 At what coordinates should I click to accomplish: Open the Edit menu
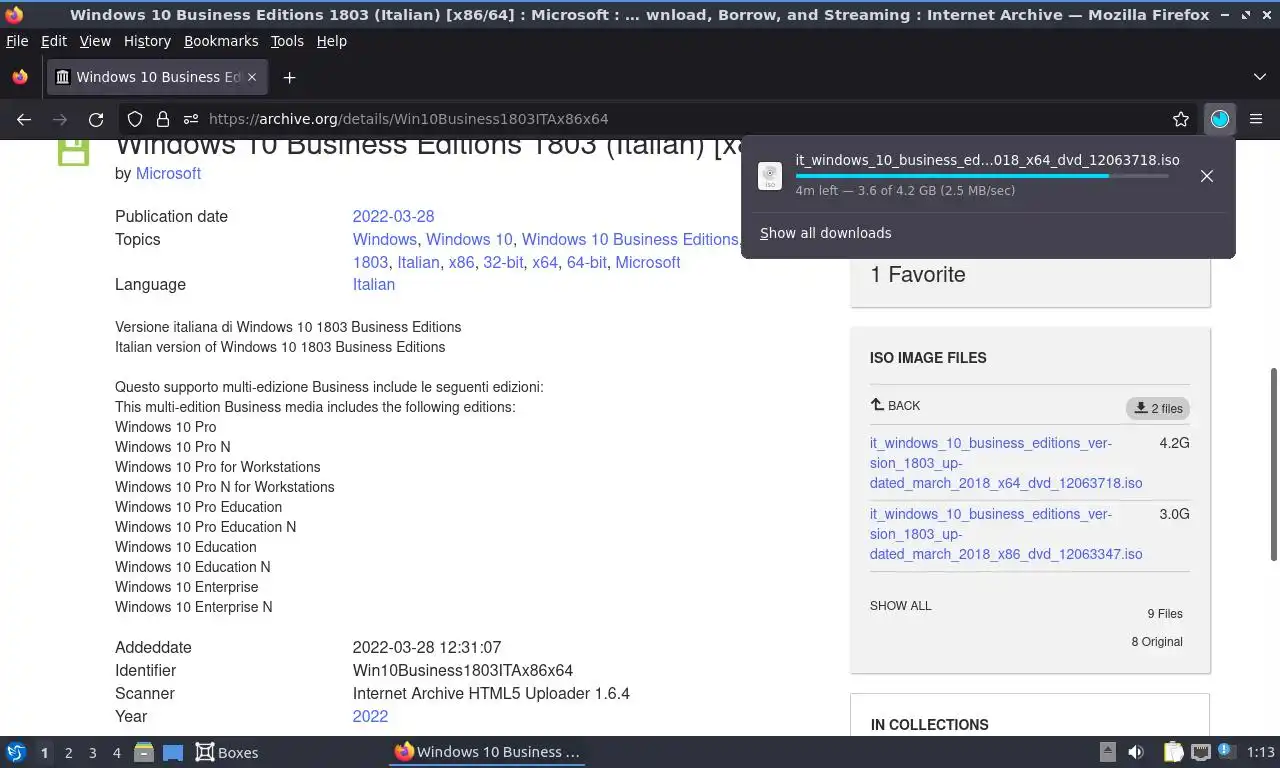(54, 41)
